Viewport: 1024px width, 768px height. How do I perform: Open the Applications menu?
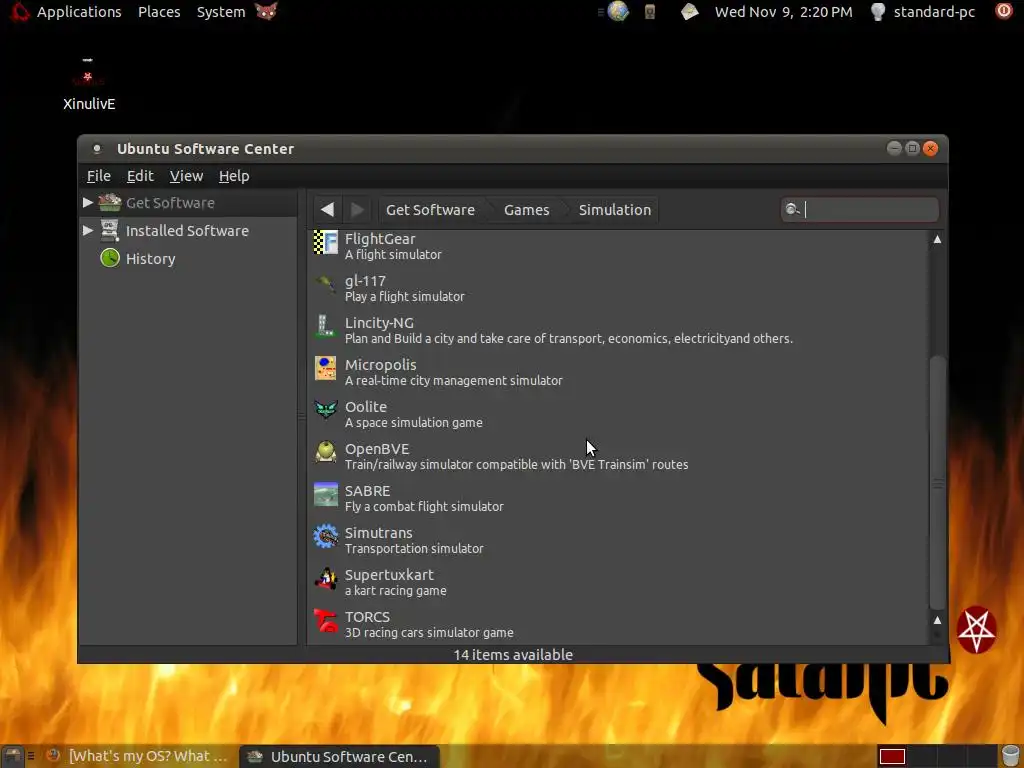[x=79, y=12]
